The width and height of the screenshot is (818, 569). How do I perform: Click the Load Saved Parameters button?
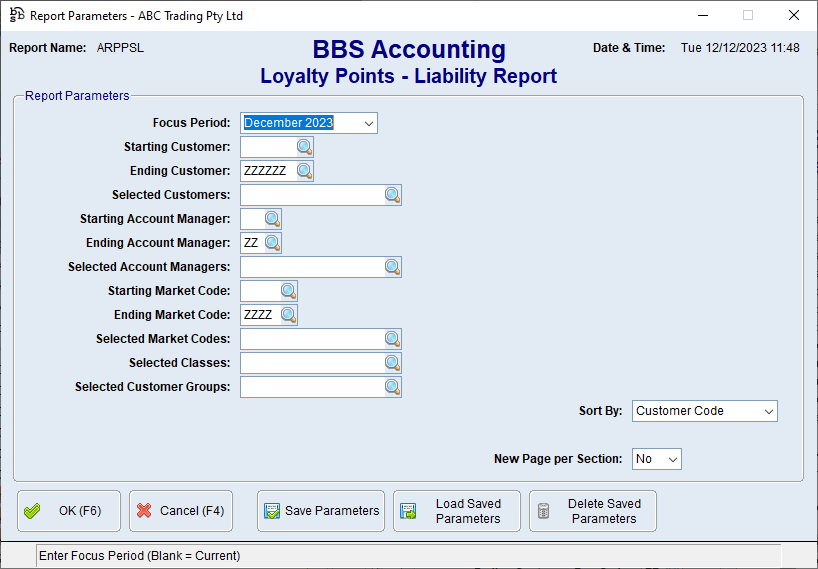tap(457, 511)
